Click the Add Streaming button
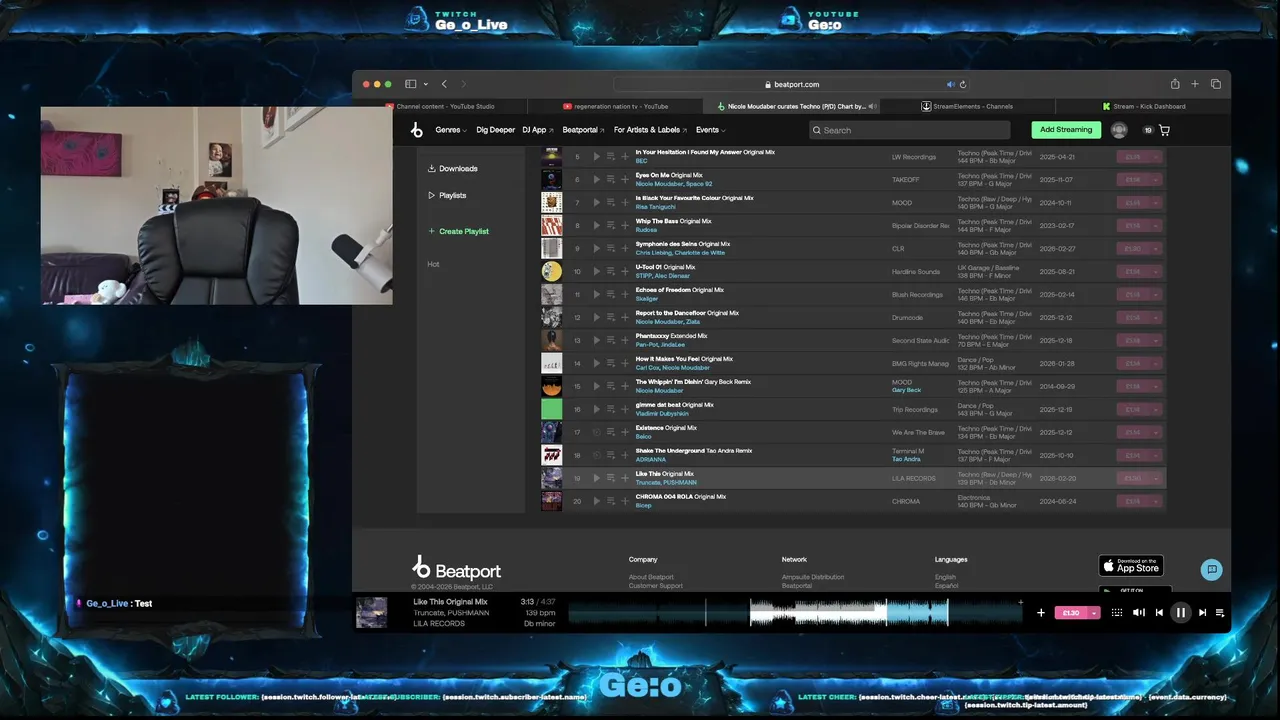The image size is (1280, 720). coord(1066,130)
